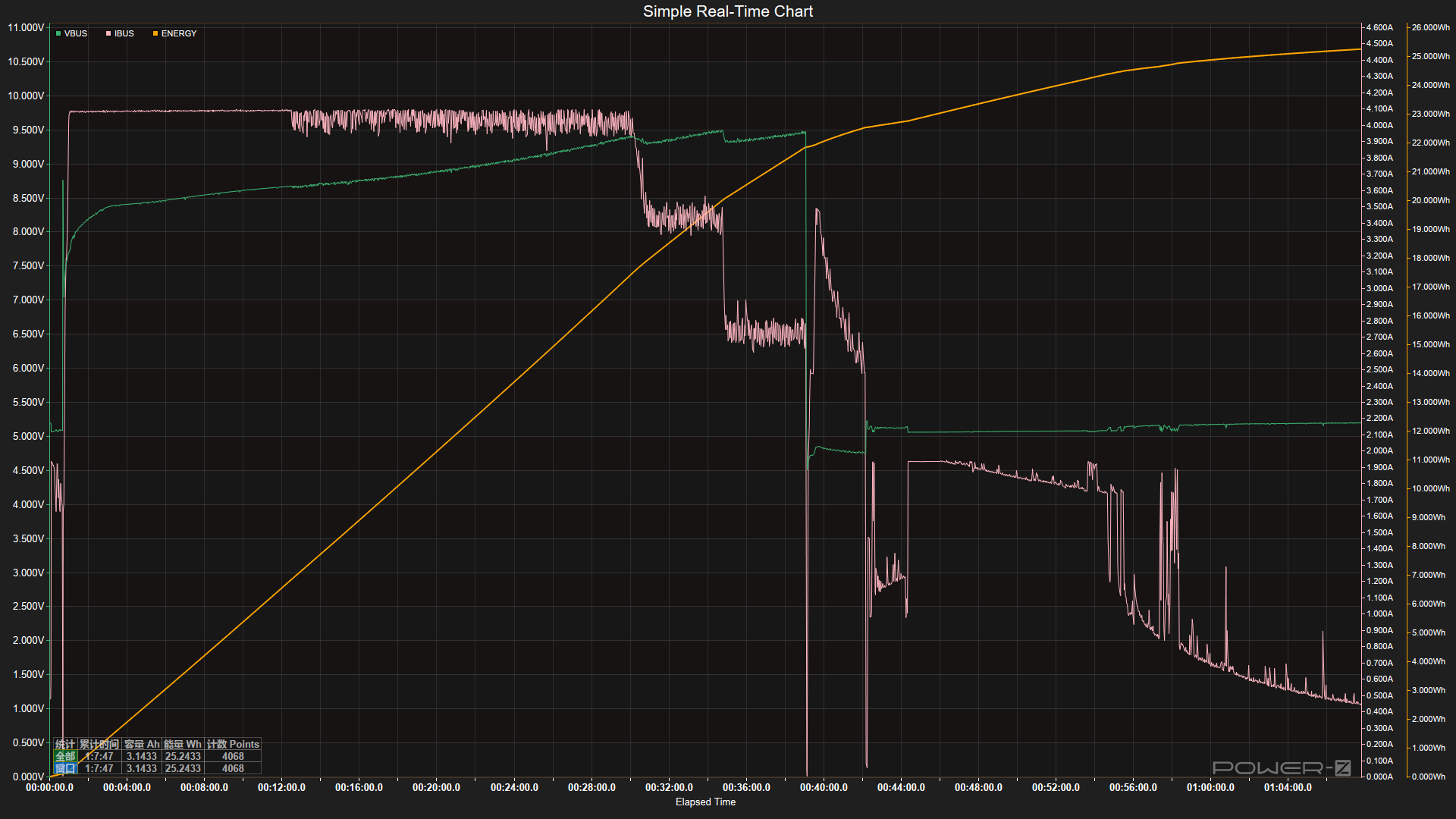The height and width of the screenshot is (819, 1456).
Task: Click the 00:20:00.0 time axis tick
Action: pyautogui.click(x=436, y=787)
